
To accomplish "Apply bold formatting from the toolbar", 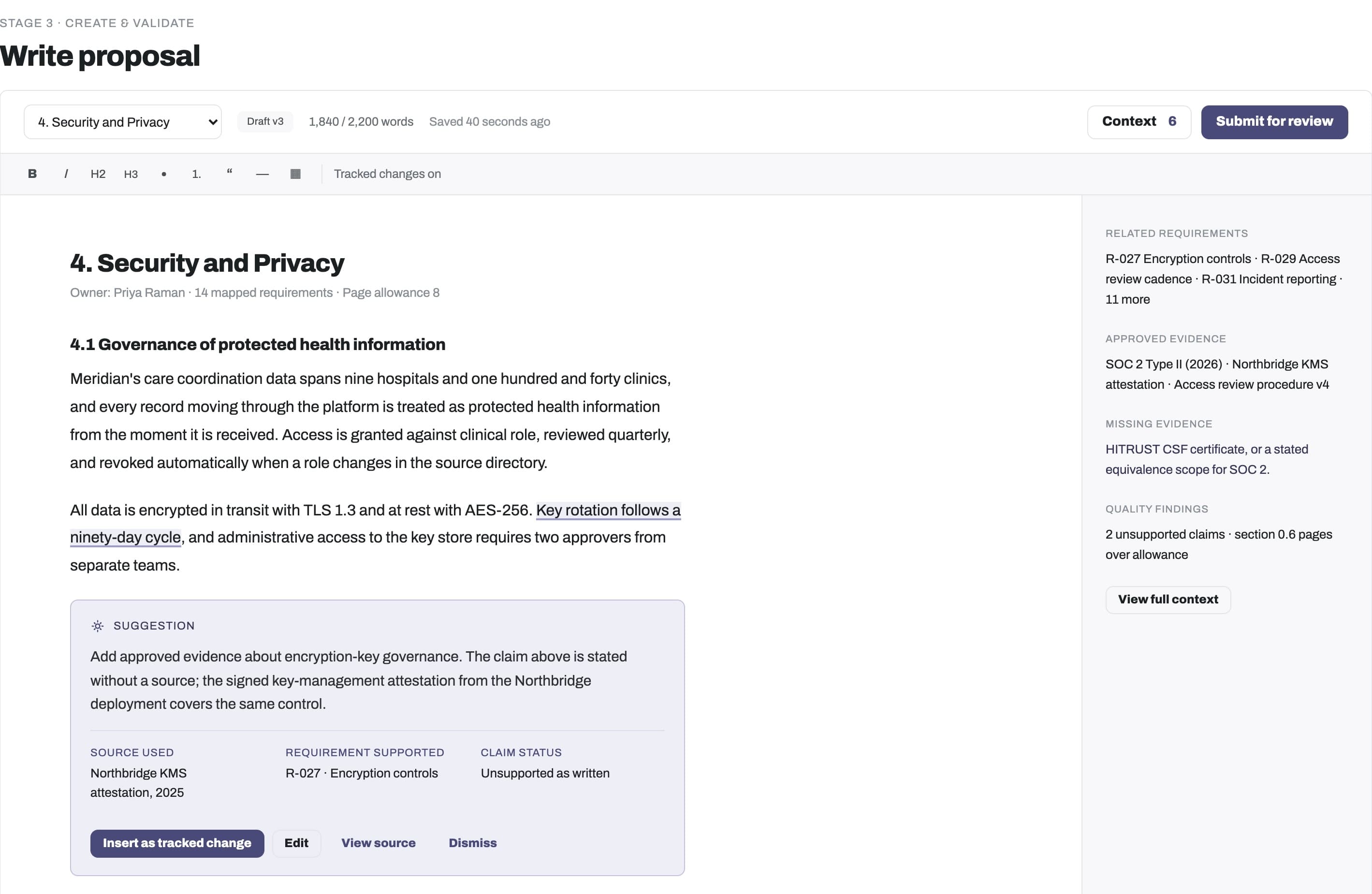I will (x=32, y=174).
